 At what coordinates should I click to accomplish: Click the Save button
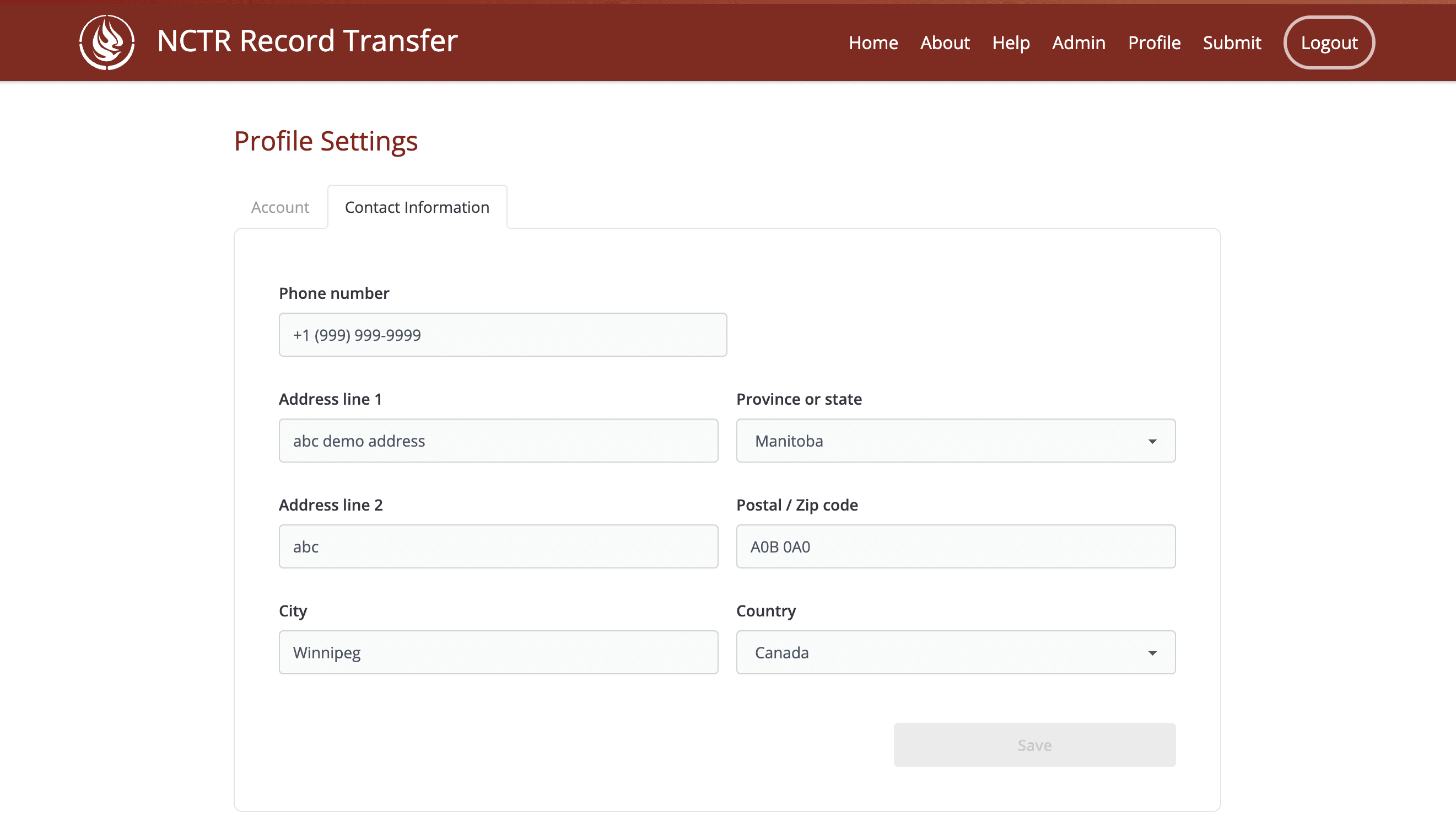[x=1034, y=744]
